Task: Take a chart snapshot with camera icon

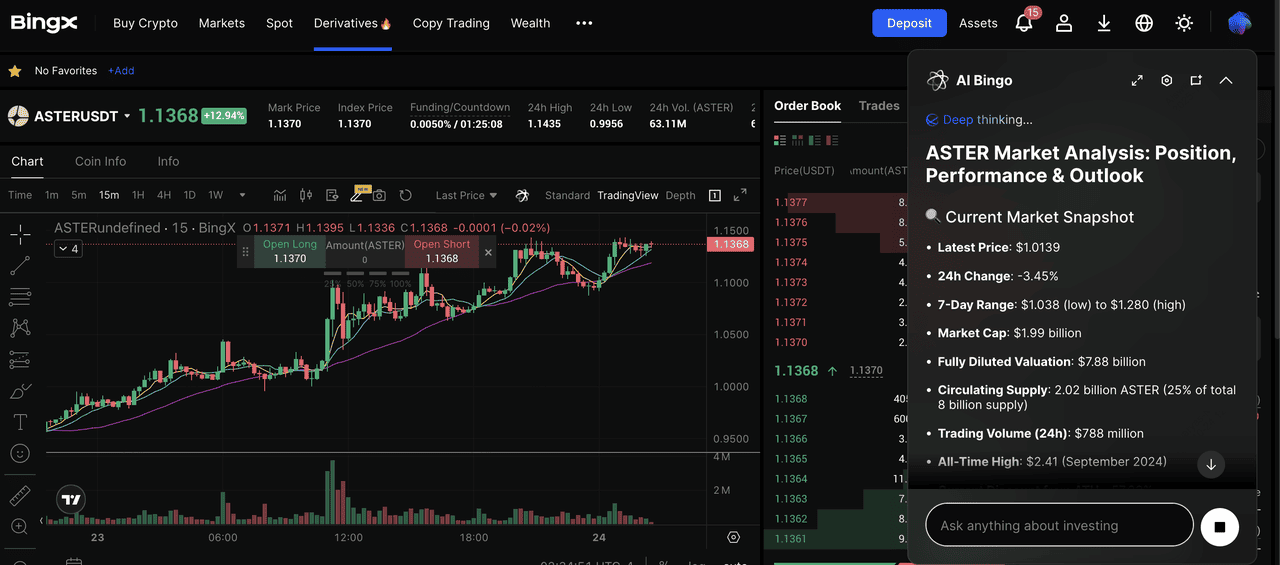Action: coord(379,195)
